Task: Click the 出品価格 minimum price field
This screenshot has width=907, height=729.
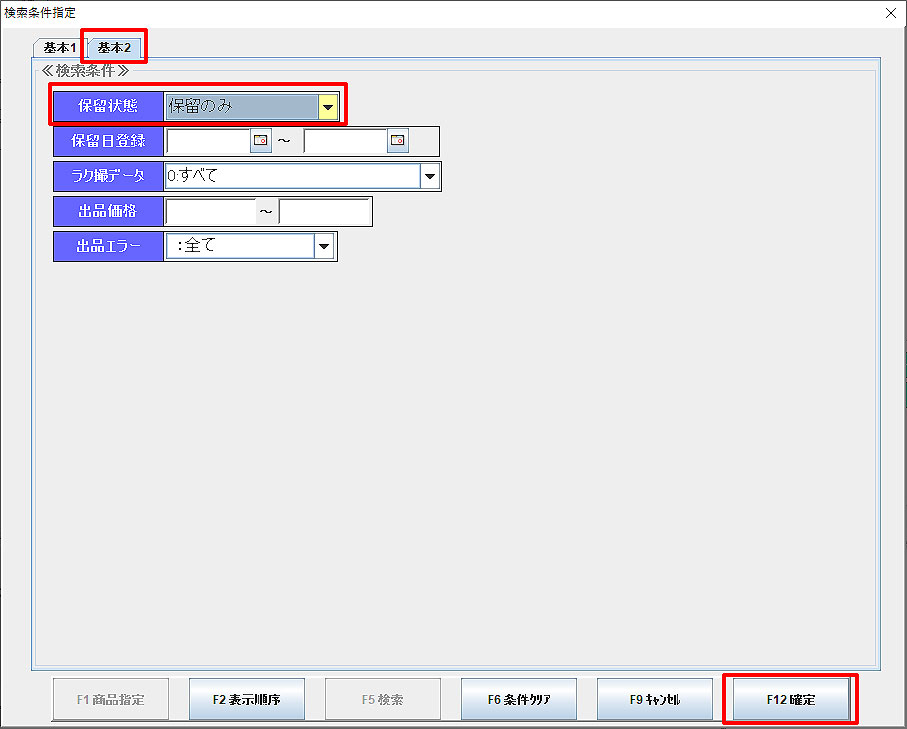Action: (211, 211)
